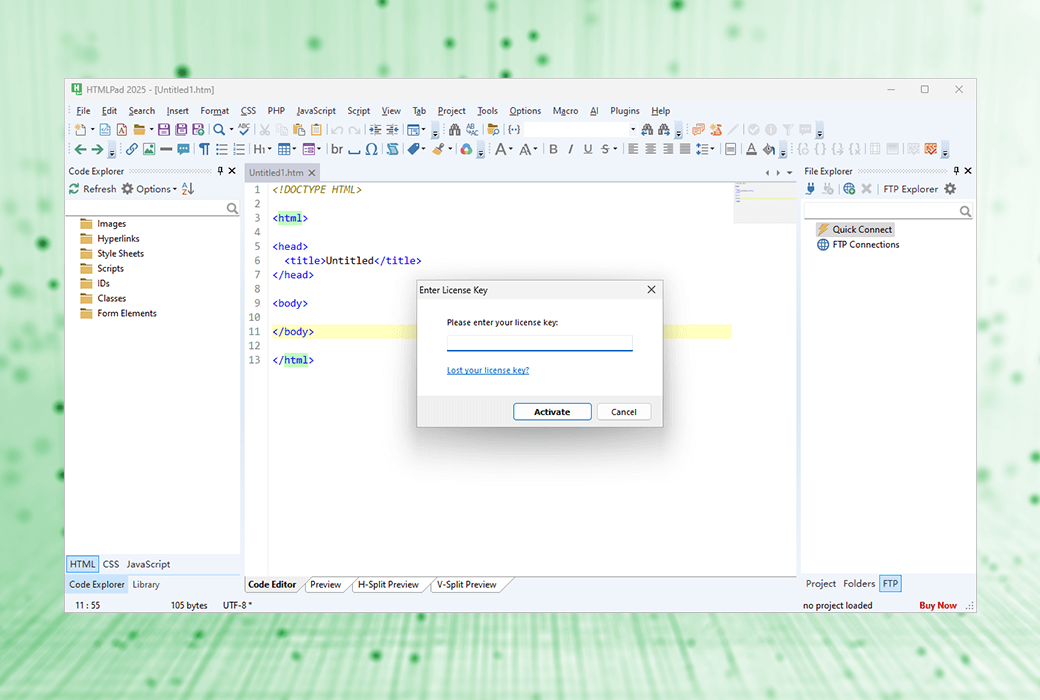
Task: Click the br line break icon
Action: point(337,149)
